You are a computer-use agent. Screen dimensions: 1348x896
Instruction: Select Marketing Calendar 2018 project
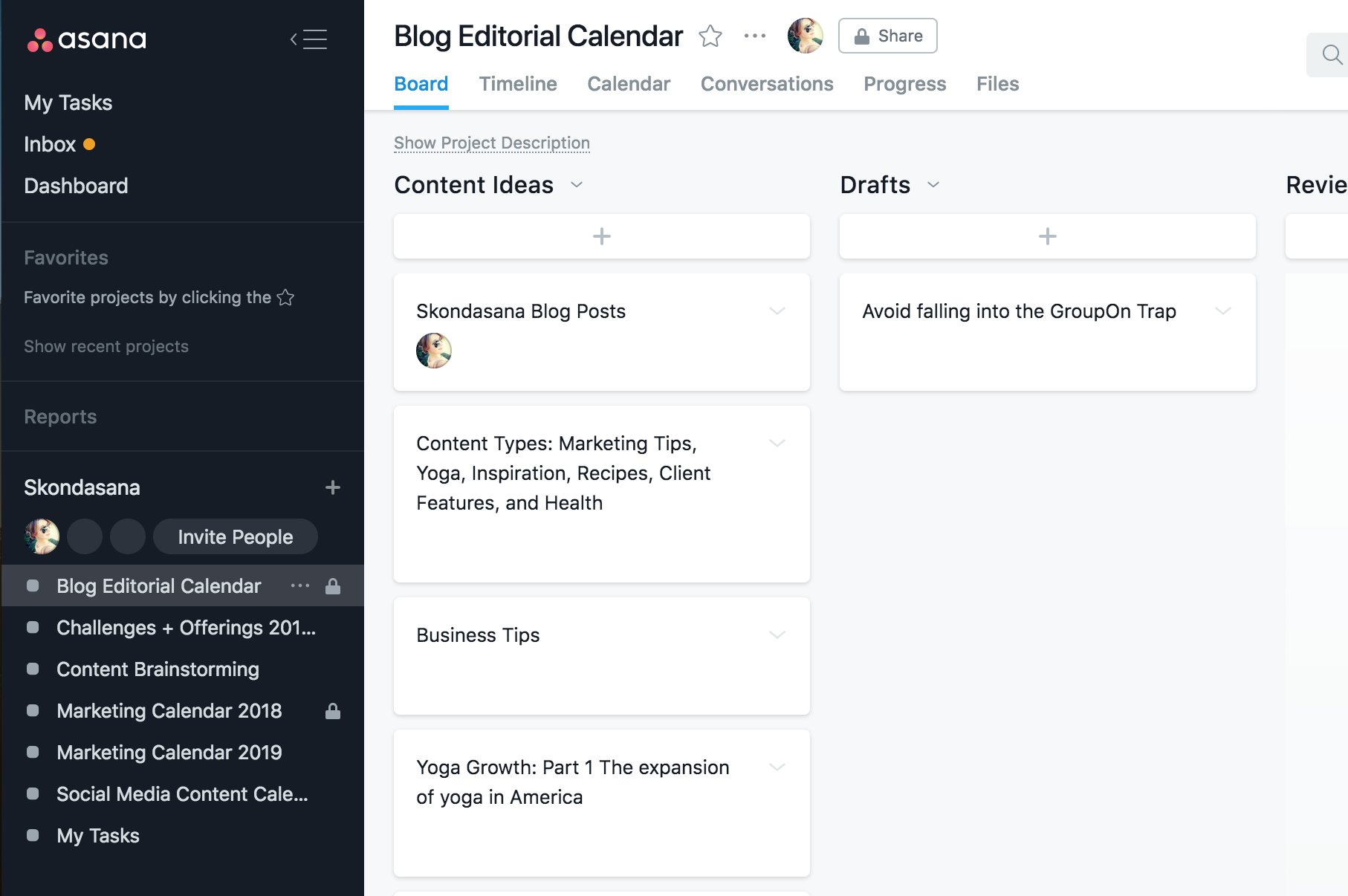tap(169, 711)
